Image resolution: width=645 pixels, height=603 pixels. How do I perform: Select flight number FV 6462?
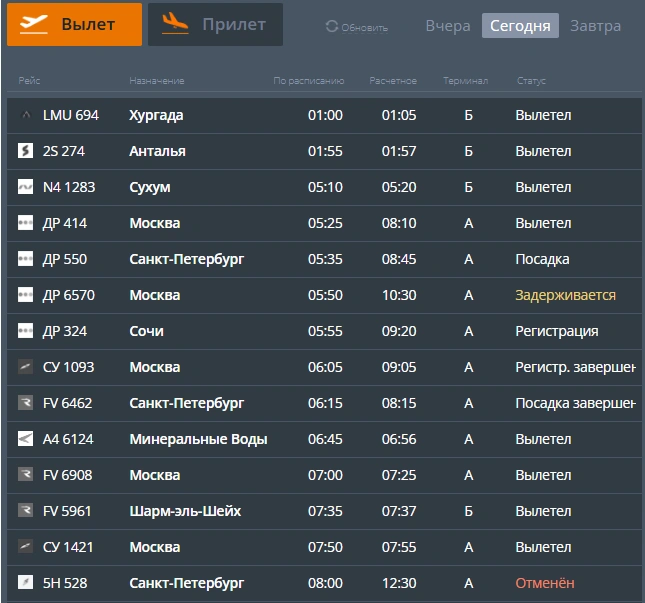67,403
